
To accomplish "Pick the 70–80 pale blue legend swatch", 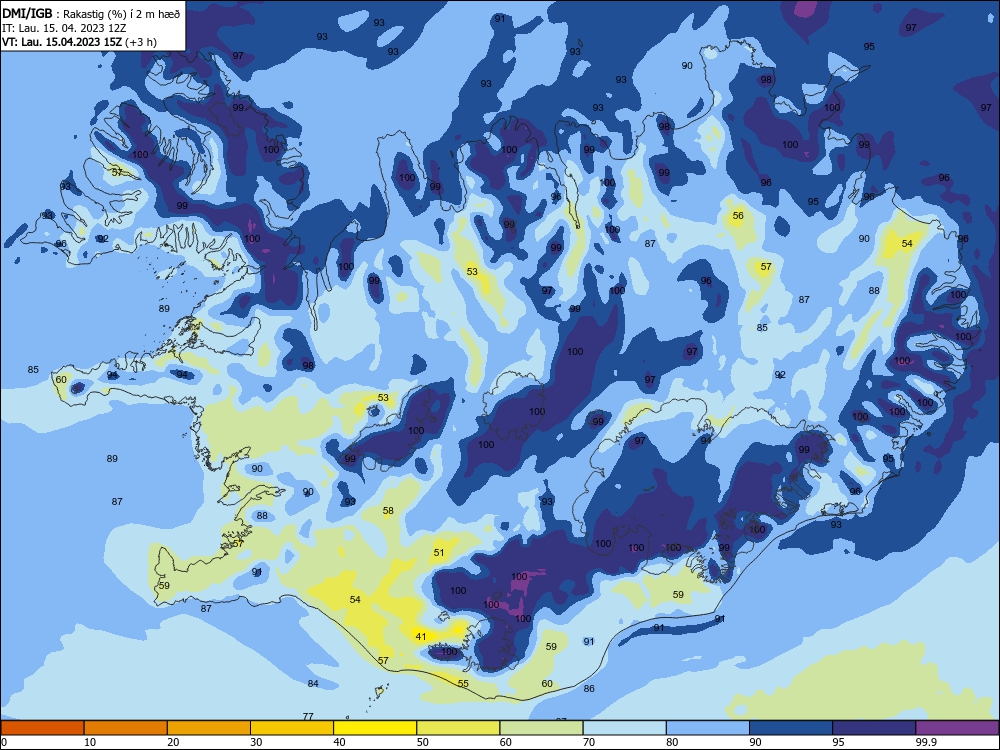I will [624, 728].
